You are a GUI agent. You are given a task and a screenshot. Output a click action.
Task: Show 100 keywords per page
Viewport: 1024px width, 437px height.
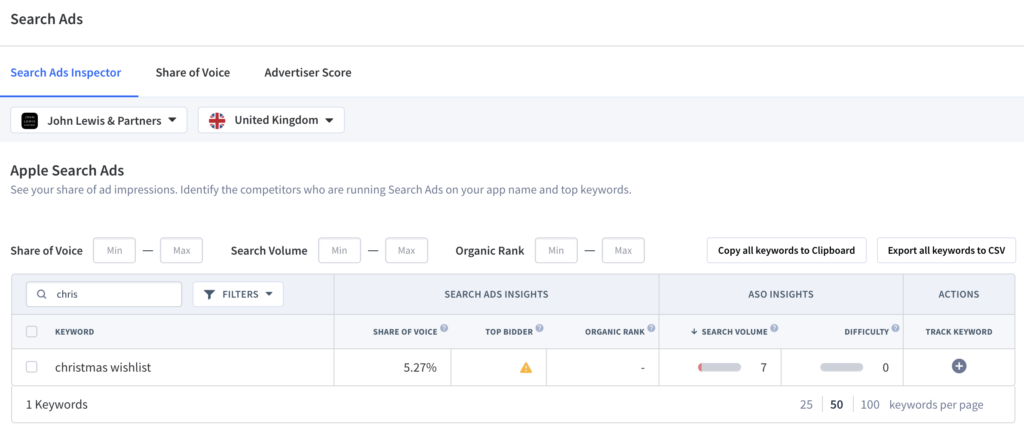point(870,405)
